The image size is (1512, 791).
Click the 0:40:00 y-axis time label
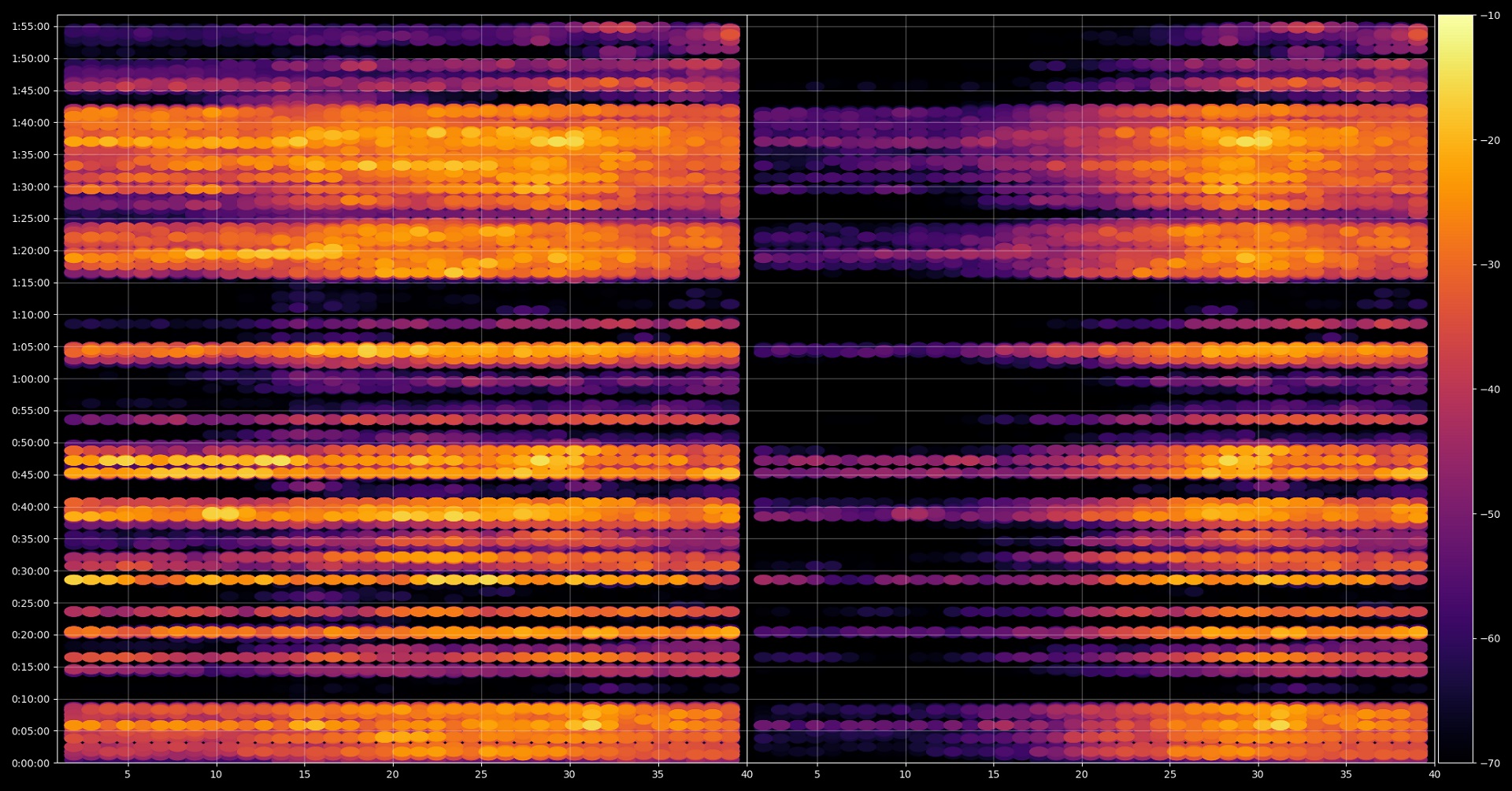point(31,508)
